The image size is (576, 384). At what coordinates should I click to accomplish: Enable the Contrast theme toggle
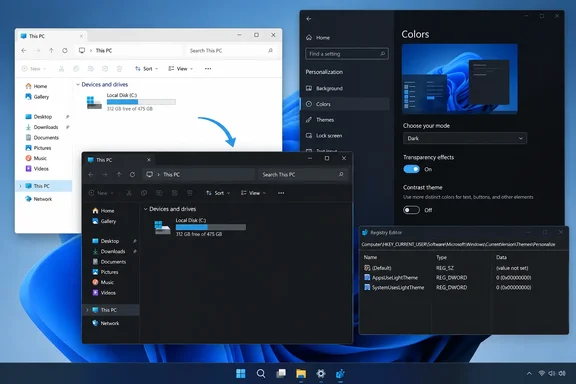tap(411, 210)
